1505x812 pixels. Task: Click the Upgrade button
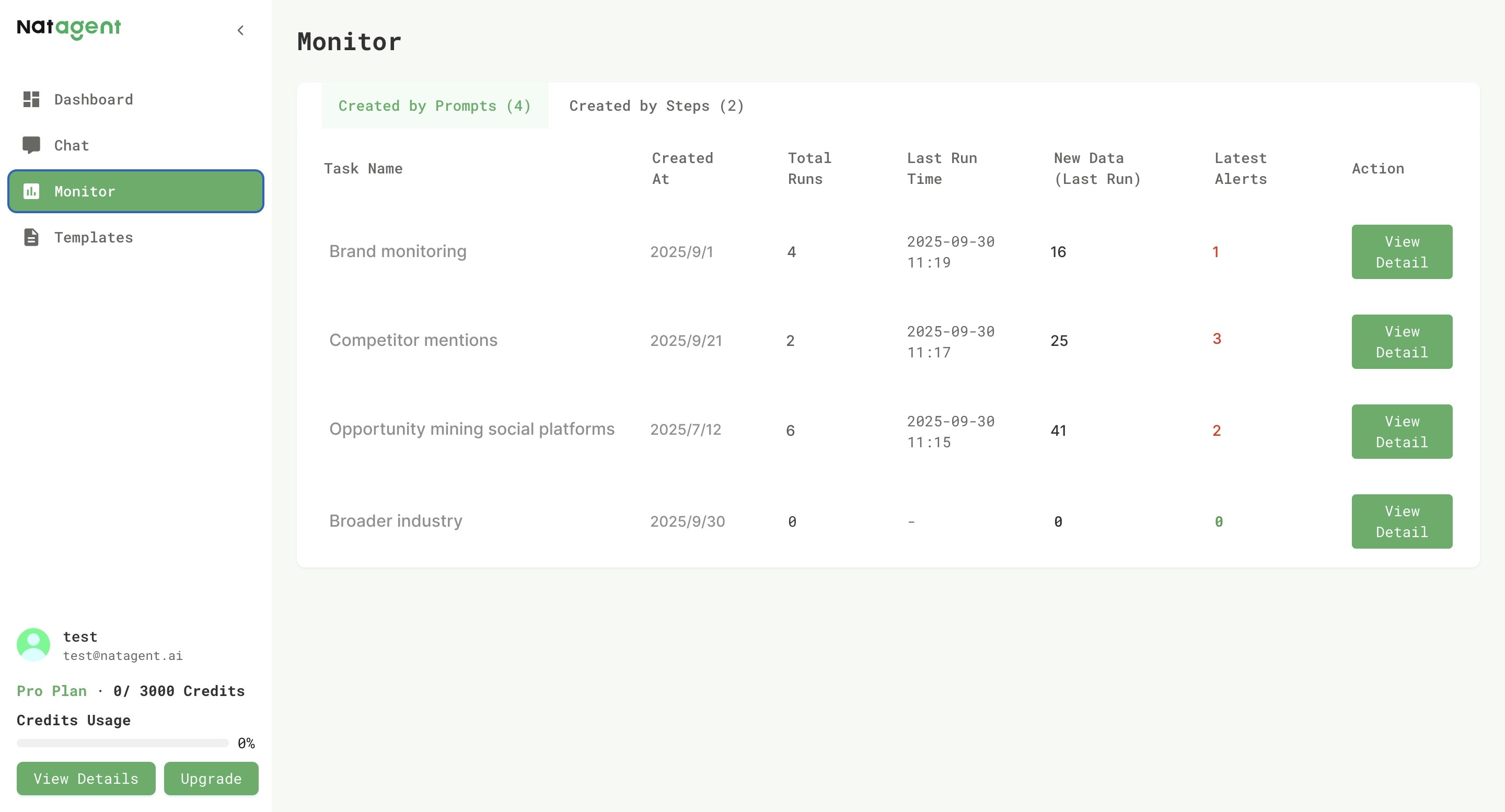coord(211,779)
